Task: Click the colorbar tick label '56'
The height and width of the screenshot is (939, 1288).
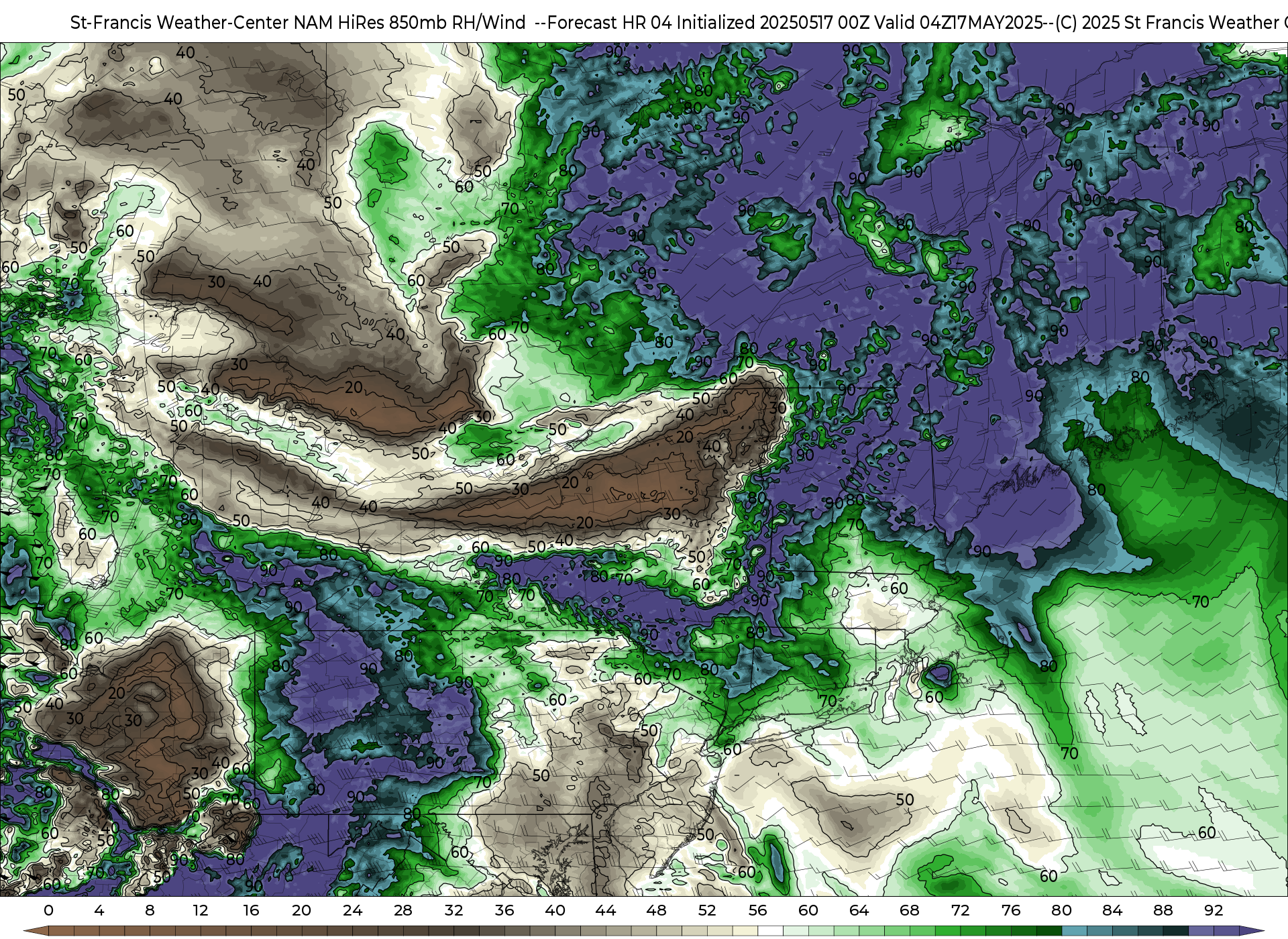Action: [x=757, y=911]
